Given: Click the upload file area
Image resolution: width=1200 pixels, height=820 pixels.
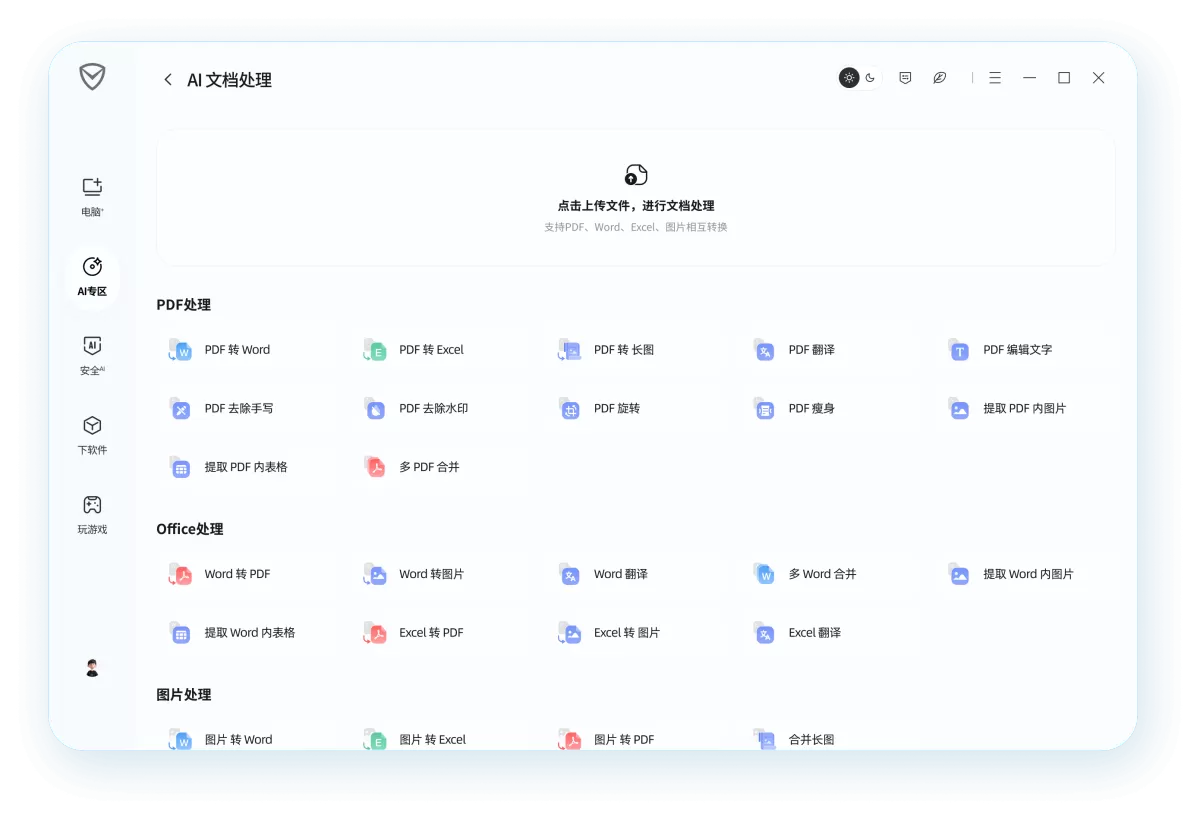Looking at the screenshot, I should 636,198.
